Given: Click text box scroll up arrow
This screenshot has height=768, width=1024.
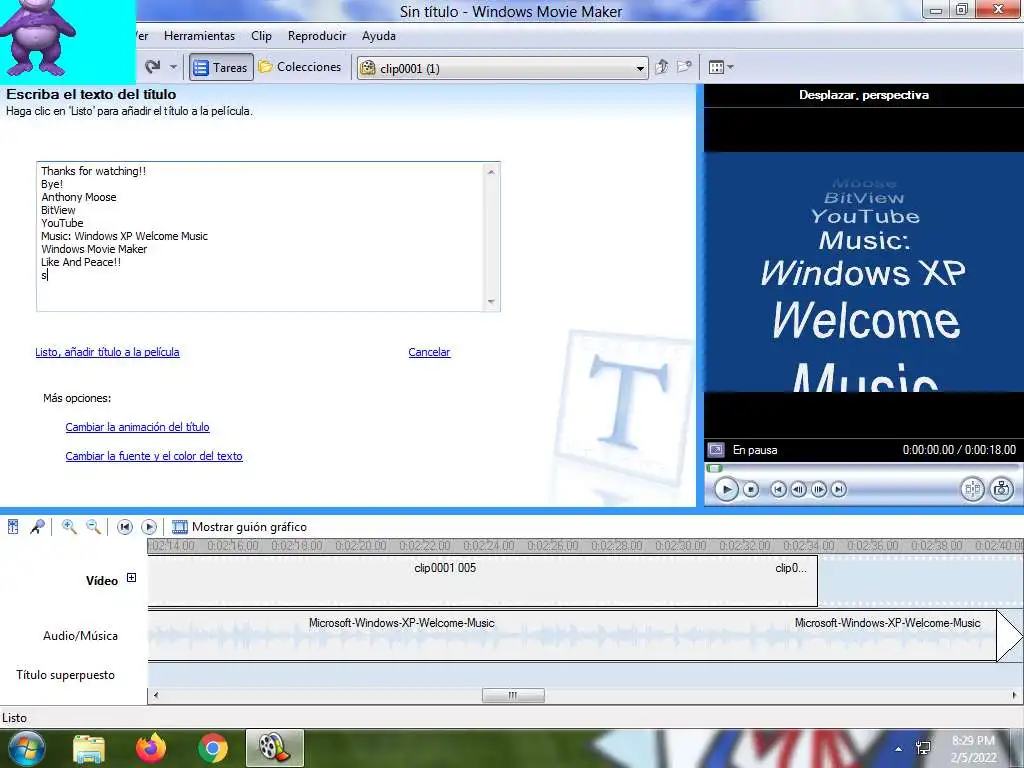Looking at the screenshot, I should click(x=491, y=172).
